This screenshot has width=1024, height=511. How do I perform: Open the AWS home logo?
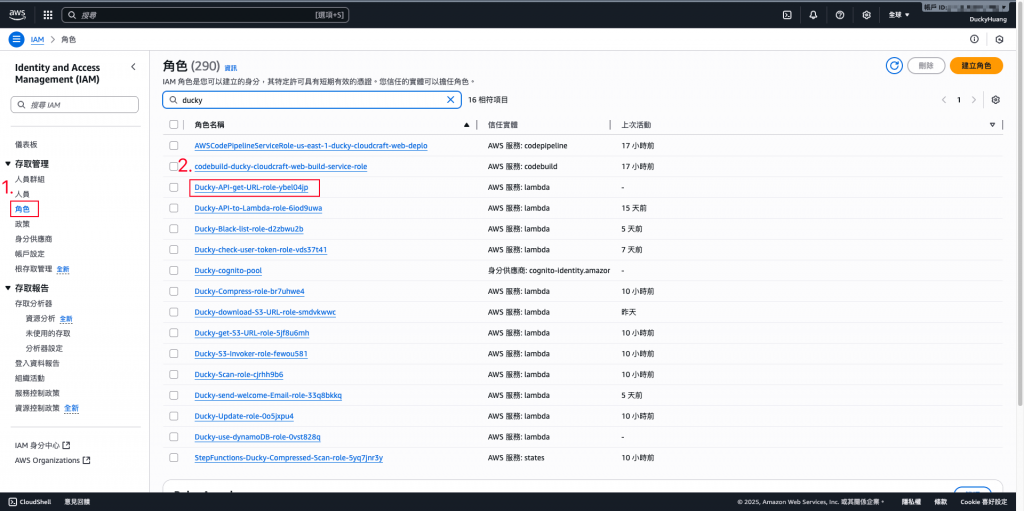[x=17, y=14]
